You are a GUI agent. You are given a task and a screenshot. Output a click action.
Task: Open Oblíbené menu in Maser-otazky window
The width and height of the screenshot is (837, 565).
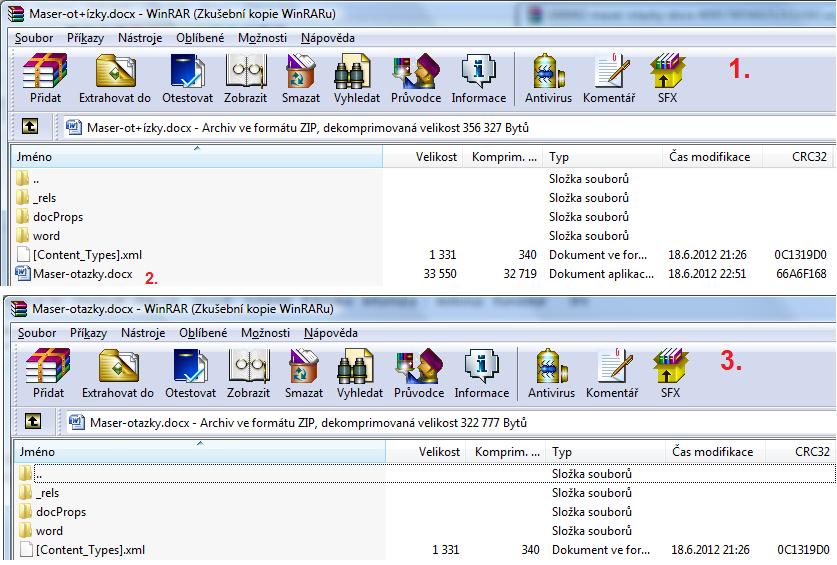click(x=203, y=333)
